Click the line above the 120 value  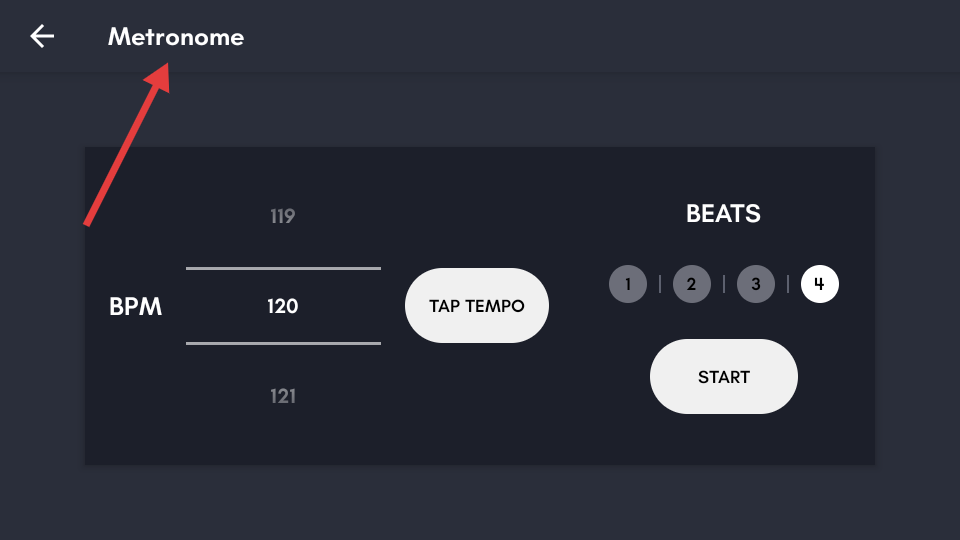pos(283,268)
